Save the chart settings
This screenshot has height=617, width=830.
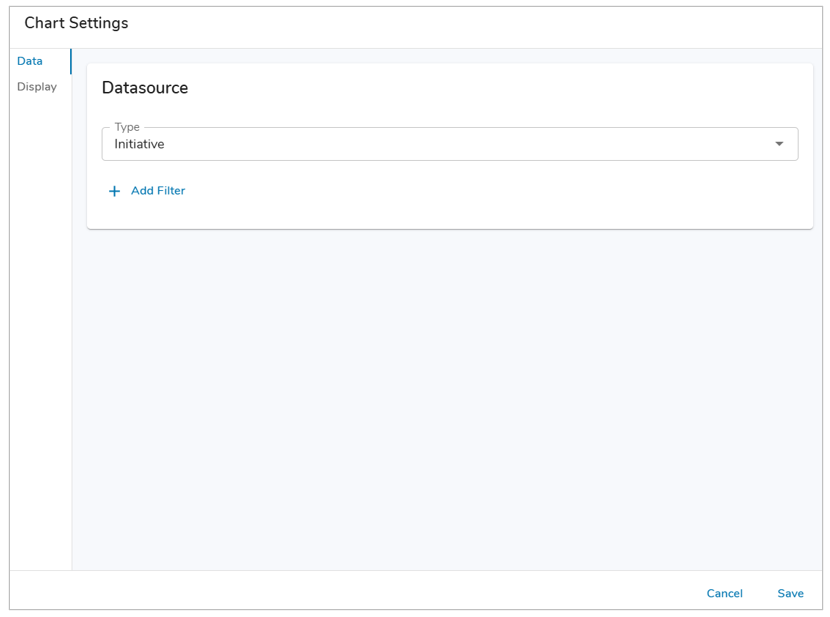click(790, 593)
